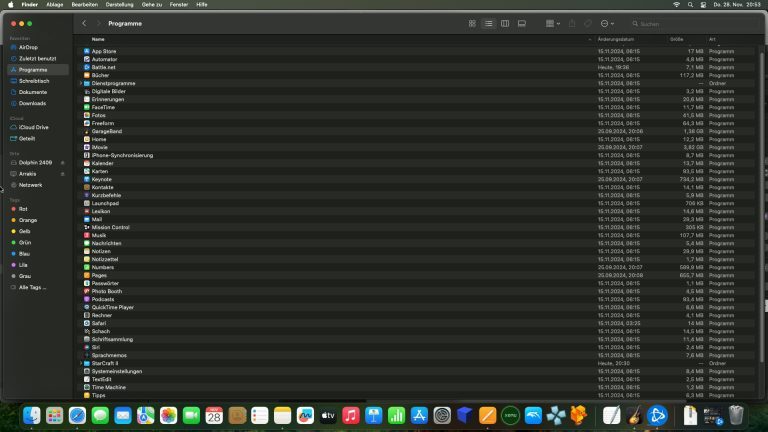Select the Rot tag
This screenshot has width=768, height=432.
[38, 209]
